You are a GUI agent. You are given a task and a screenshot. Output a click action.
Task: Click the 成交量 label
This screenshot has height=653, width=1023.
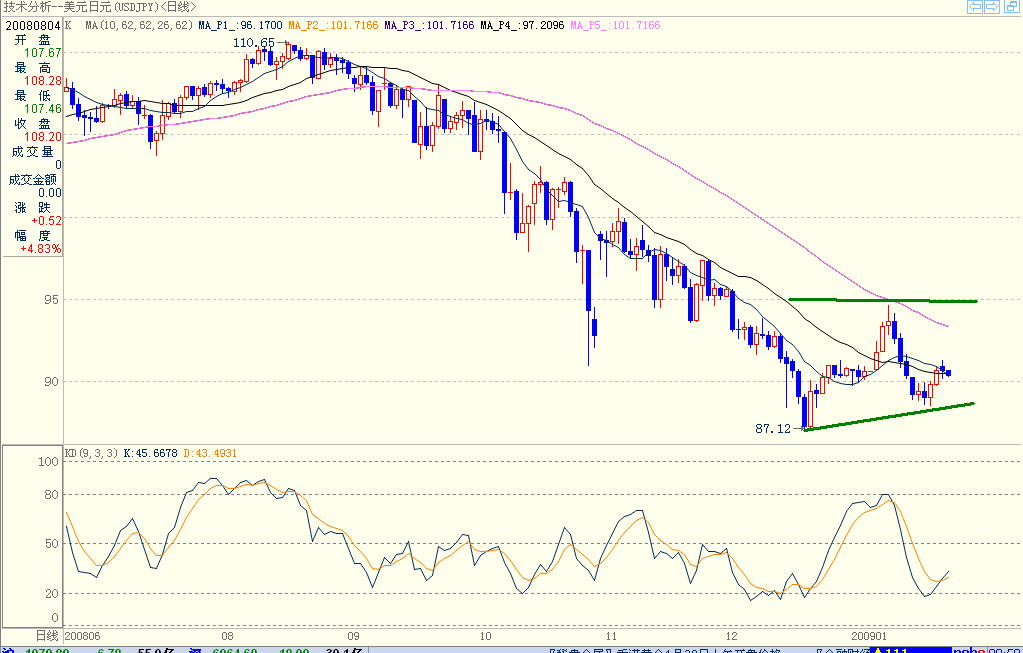click(33, 151)
